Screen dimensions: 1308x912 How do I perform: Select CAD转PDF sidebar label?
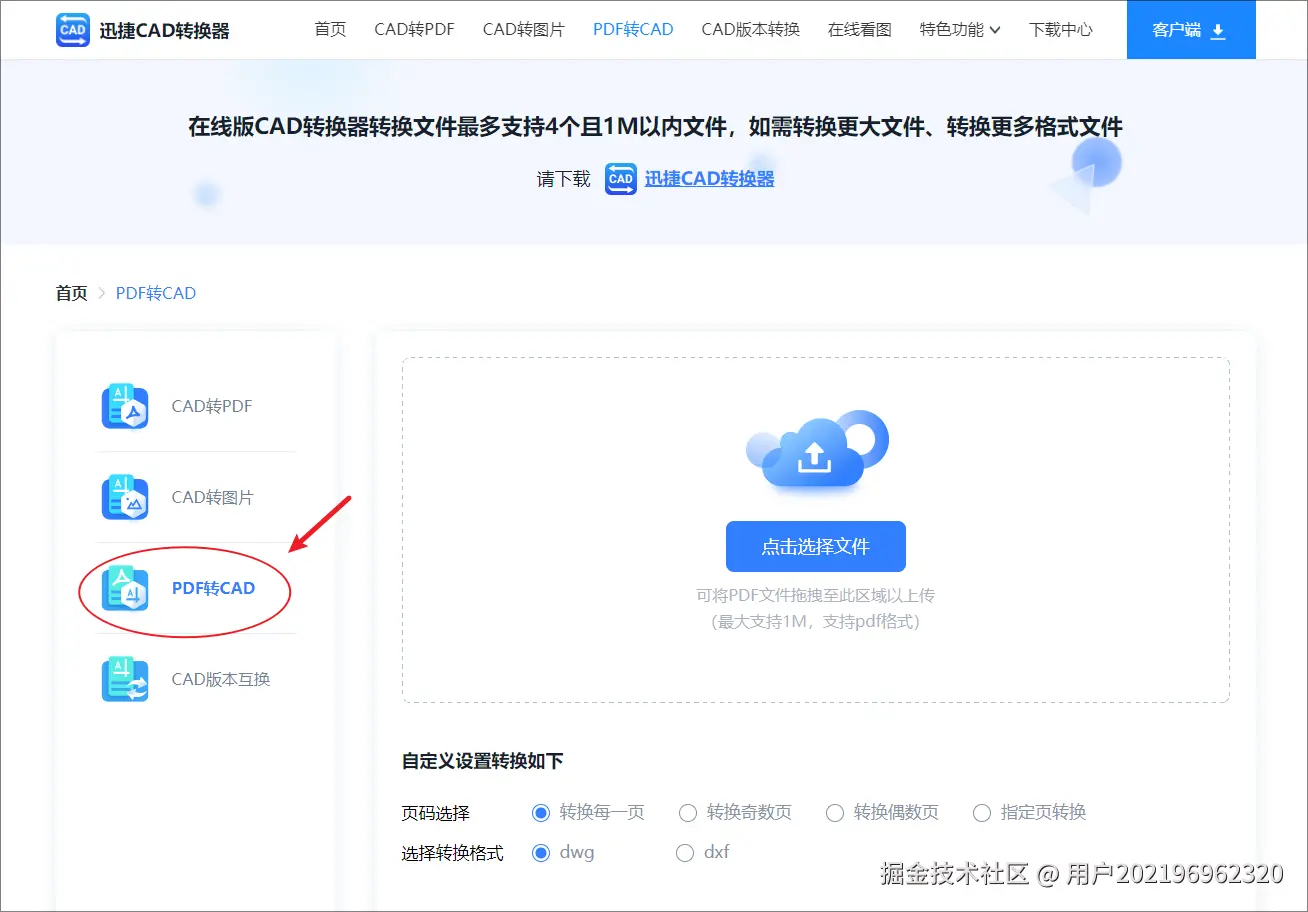tap(212, 407)
